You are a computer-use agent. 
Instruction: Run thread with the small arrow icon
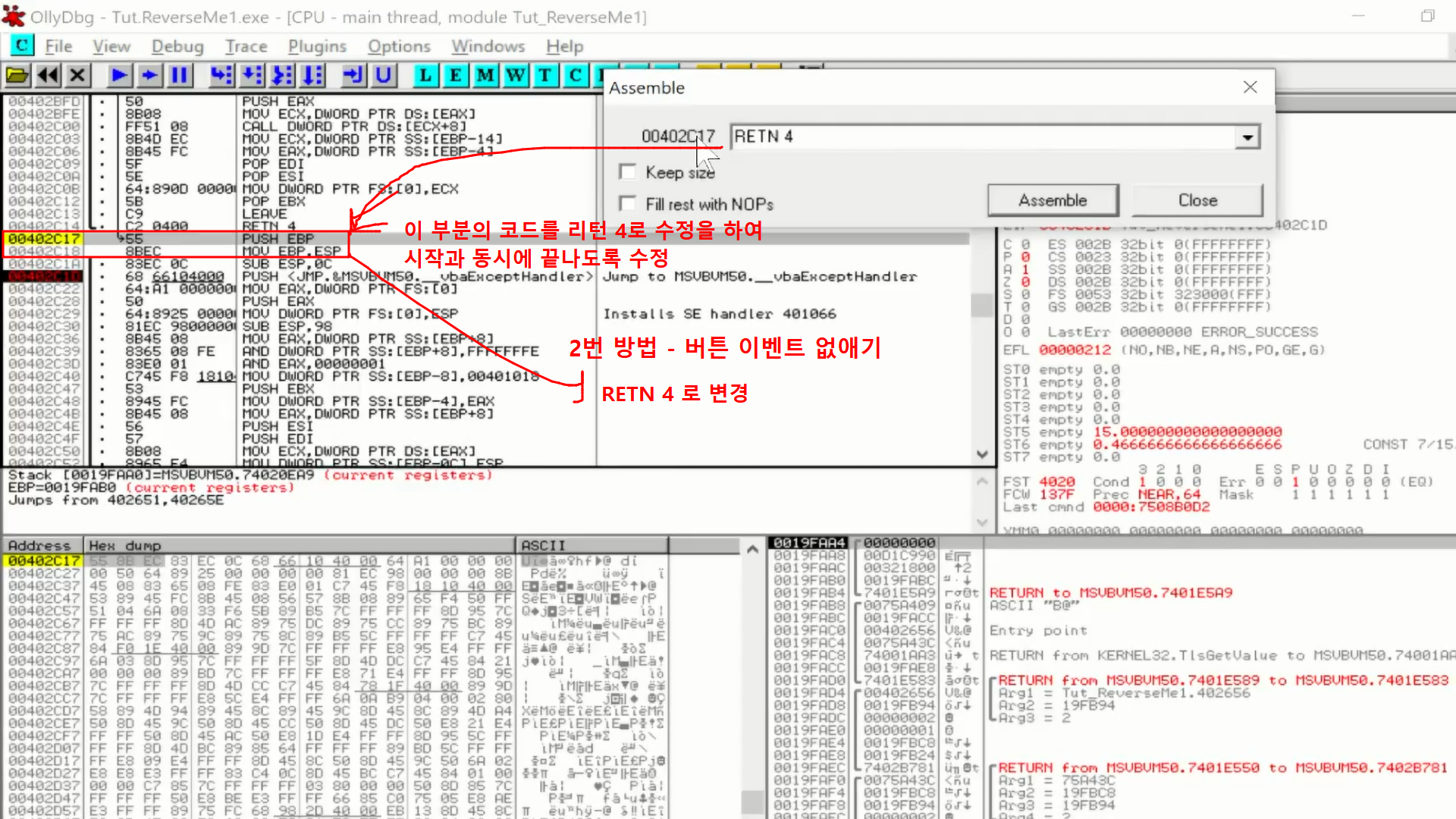point(149,75)
